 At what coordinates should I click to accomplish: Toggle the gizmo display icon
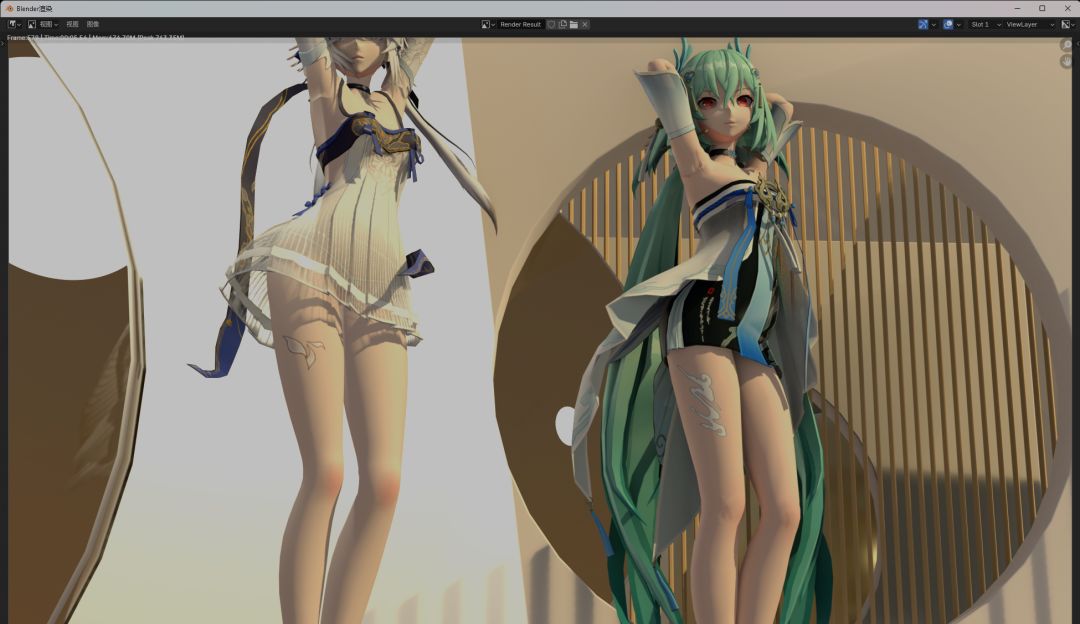pos(923,24)
